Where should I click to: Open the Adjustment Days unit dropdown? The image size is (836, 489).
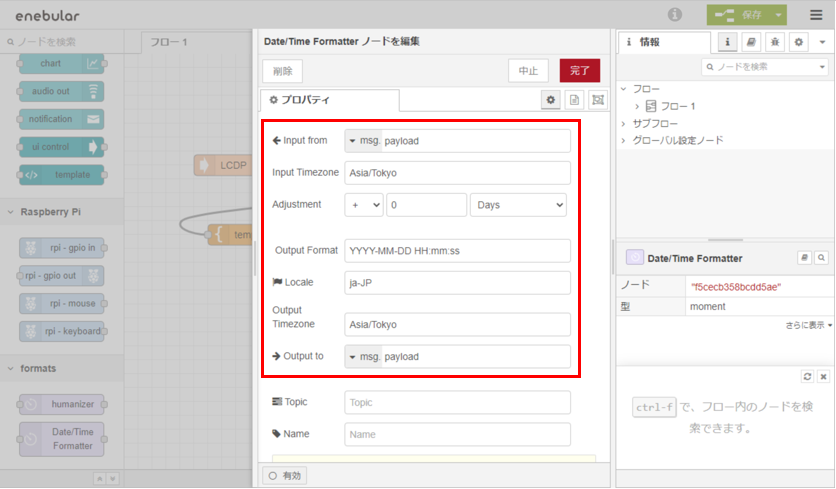(x=518, y=205)
